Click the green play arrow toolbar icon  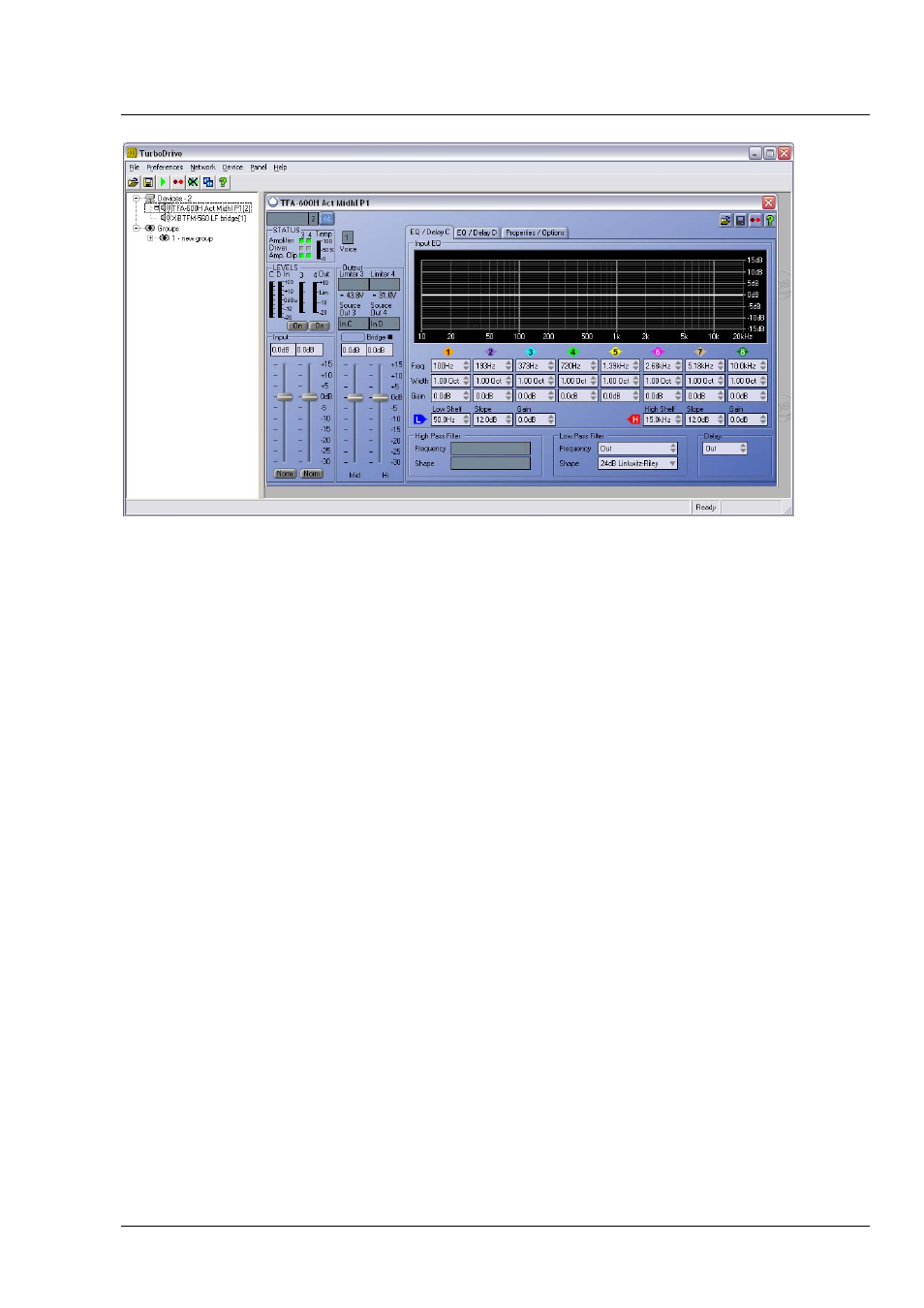(x=163, y=182)
